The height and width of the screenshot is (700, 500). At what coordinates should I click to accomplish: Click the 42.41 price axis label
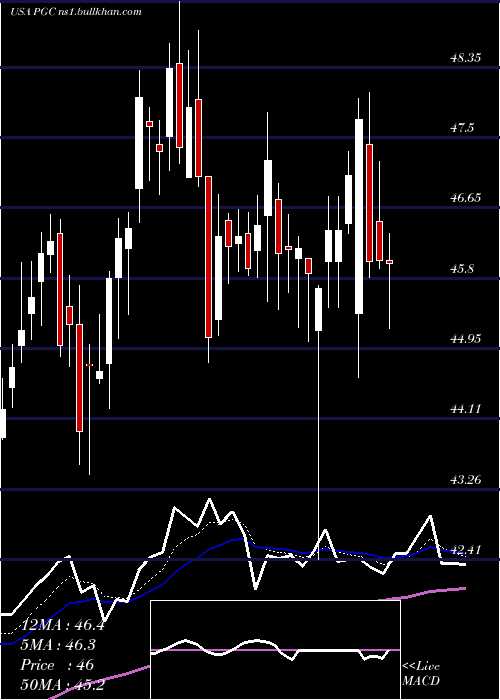tap(466, 550)
